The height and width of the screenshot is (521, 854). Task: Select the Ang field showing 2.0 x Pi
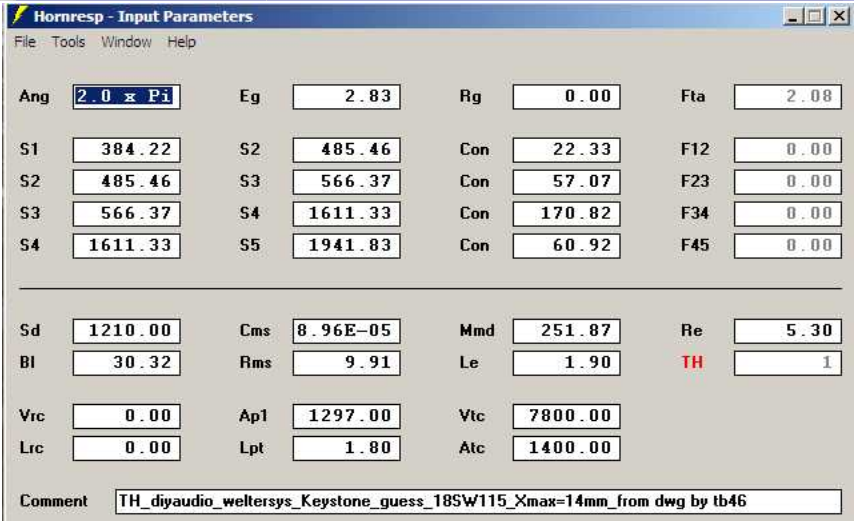[x=126, y=97]
